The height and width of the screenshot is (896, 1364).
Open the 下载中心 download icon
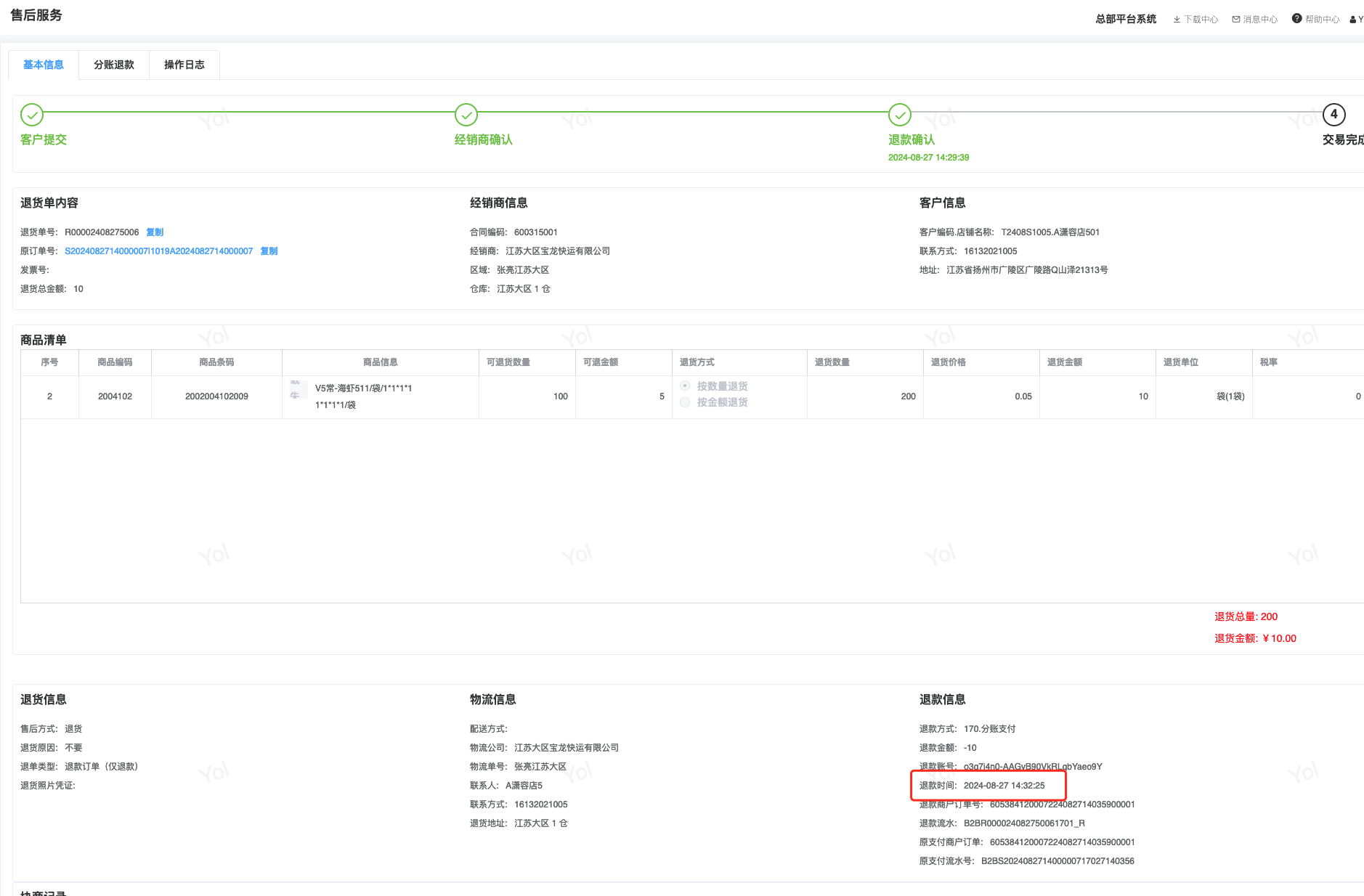pos(1177,20)
